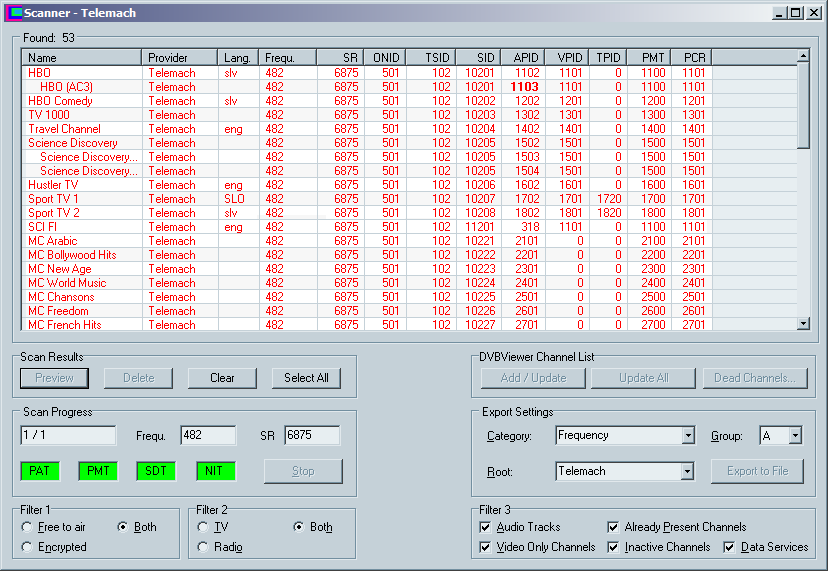The width and height of the screenshot is (828, 571).
Task: Select the MC Bollywood Hits row
Action: pyautogui.click(x=367, y=255)
